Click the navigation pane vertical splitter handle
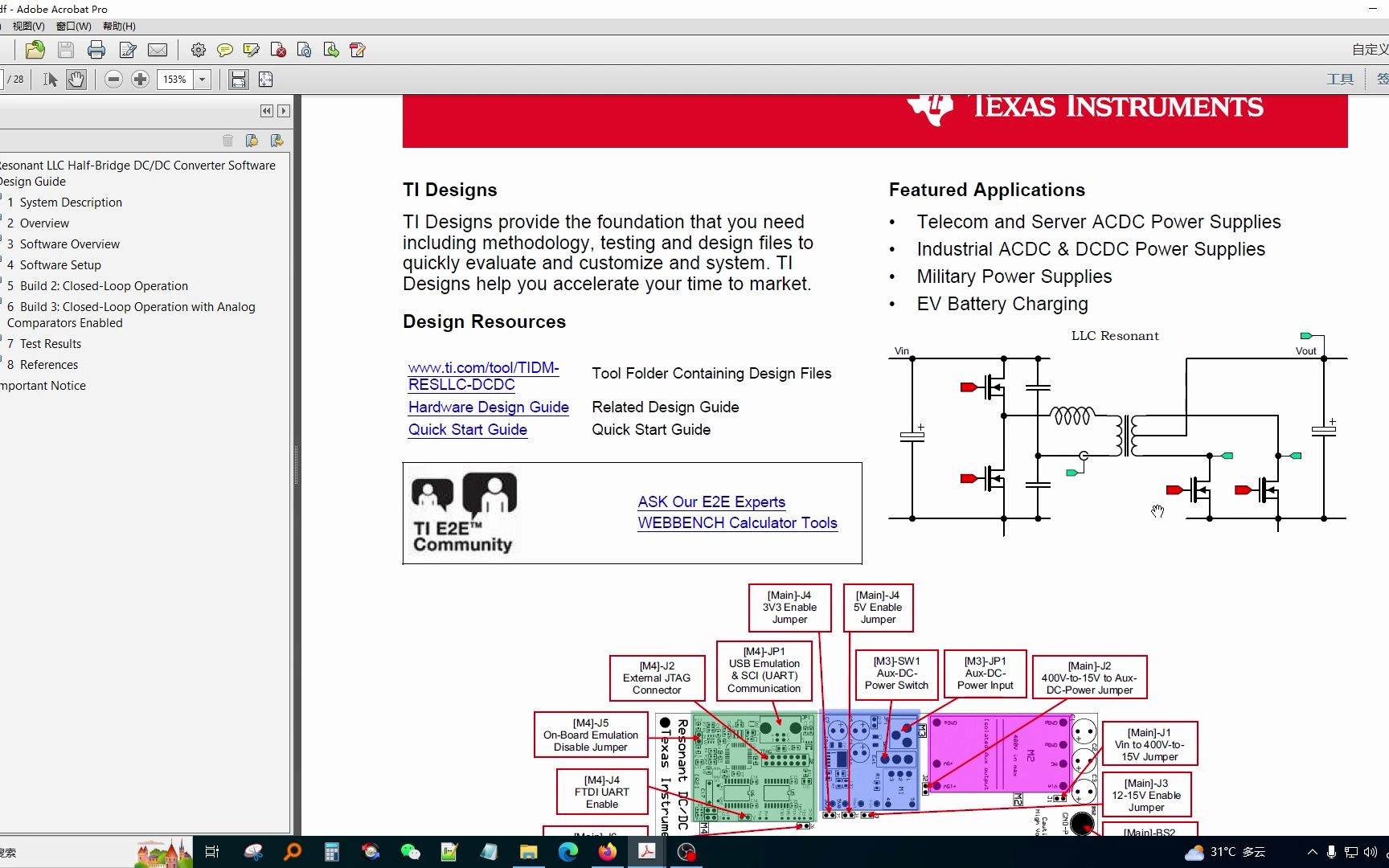 click(x=296, y=465)
